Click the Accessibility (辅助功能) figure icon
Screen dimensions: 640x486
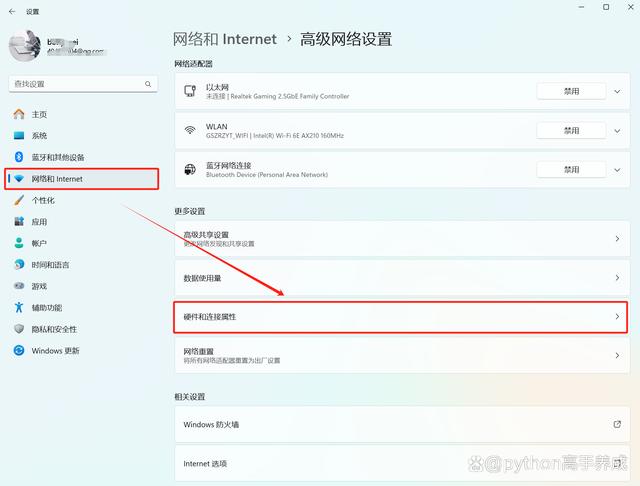(x=19, y=307)
